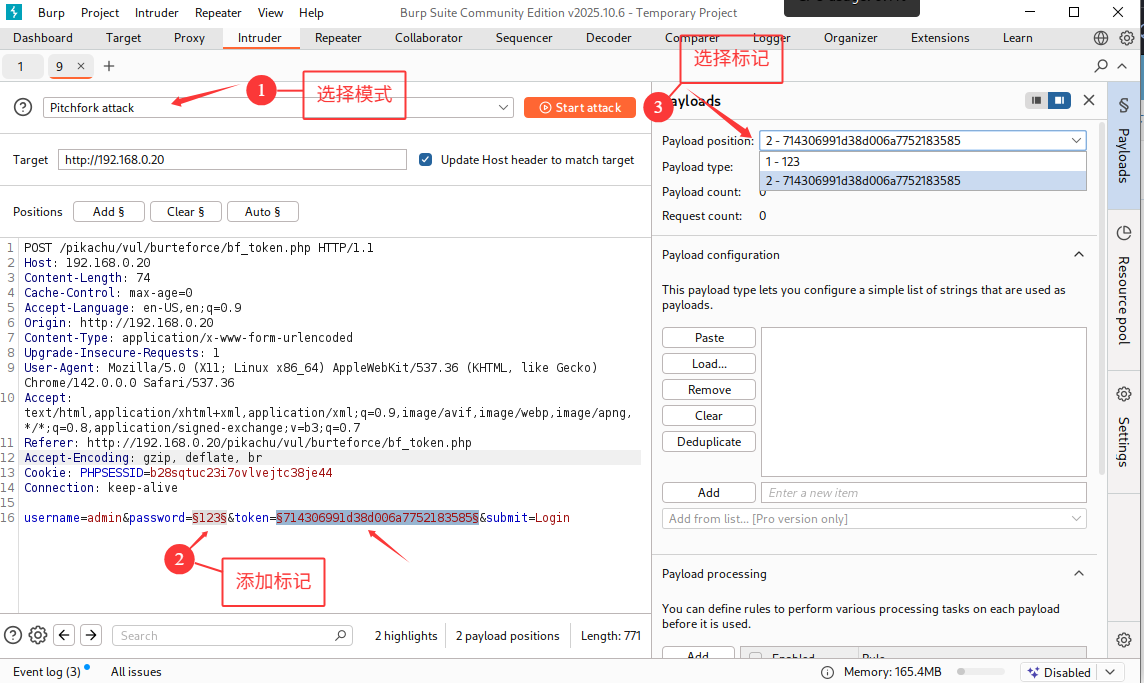Click Add next to Enter a new item

point(709,493)
